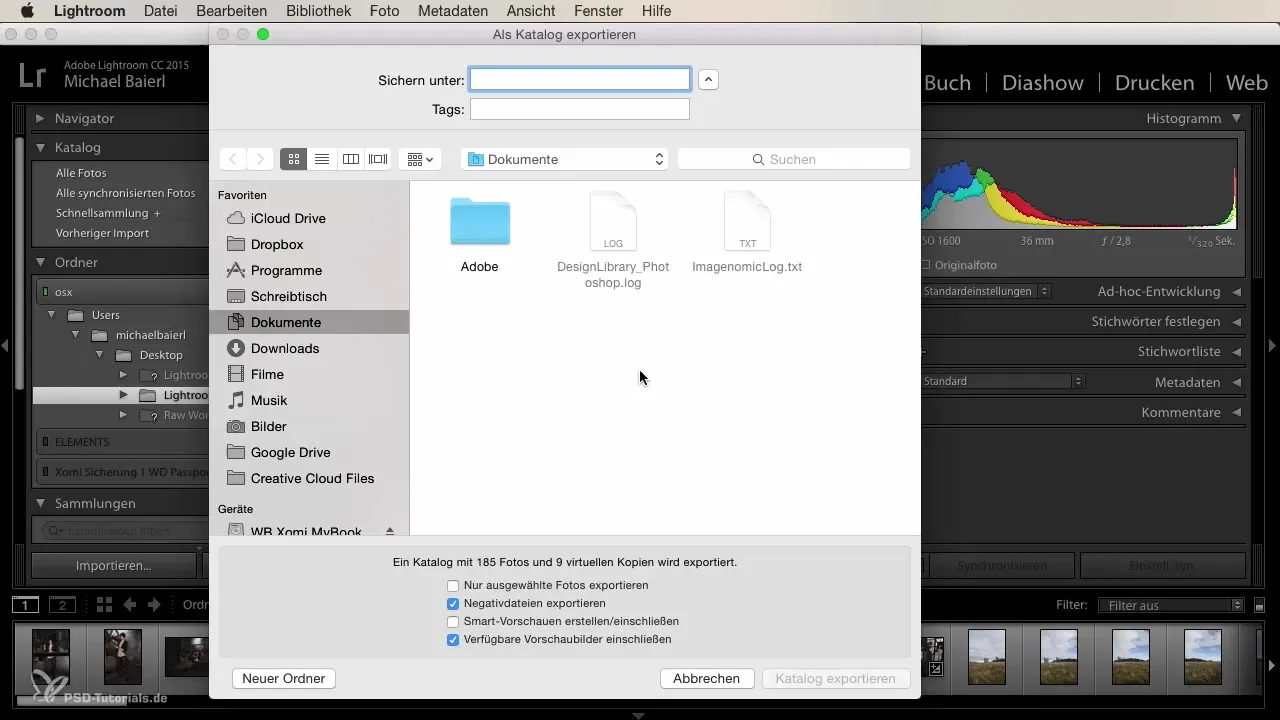Toggle Nur ausgewählte Fotos exportieren

(x=453, y=585)
